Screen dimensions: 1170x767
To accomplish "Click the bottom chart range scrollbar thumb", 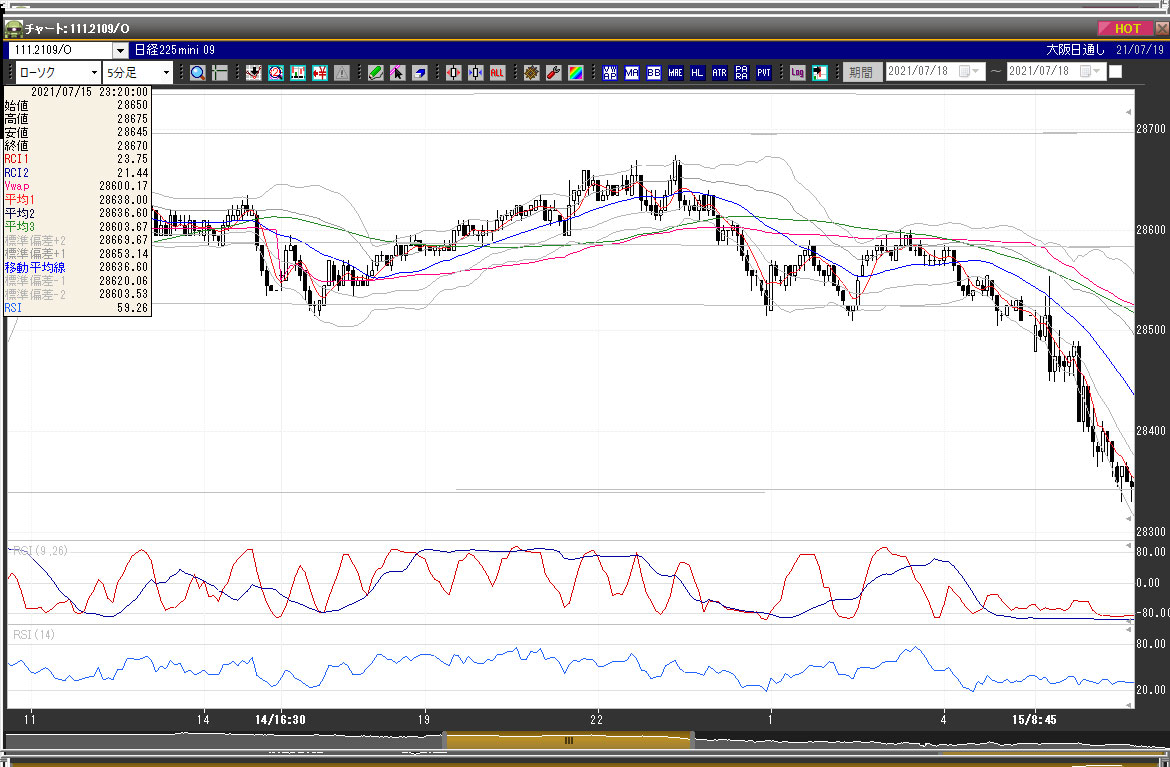I will point(568,740).
